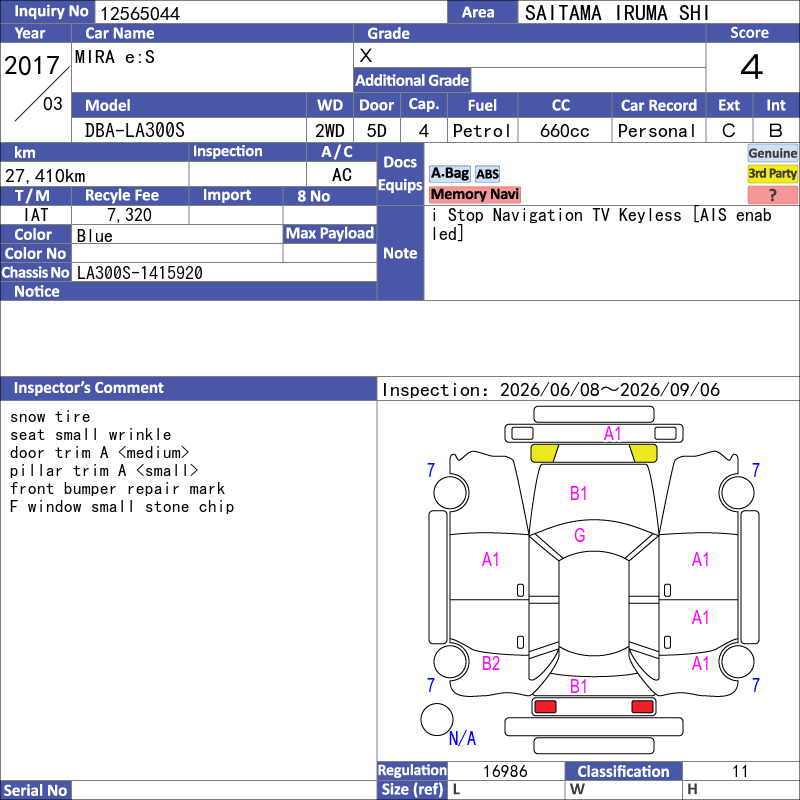This screenshot has width=800, height=800.
Task: Click inquiry number 12565044
Action: 140,14
